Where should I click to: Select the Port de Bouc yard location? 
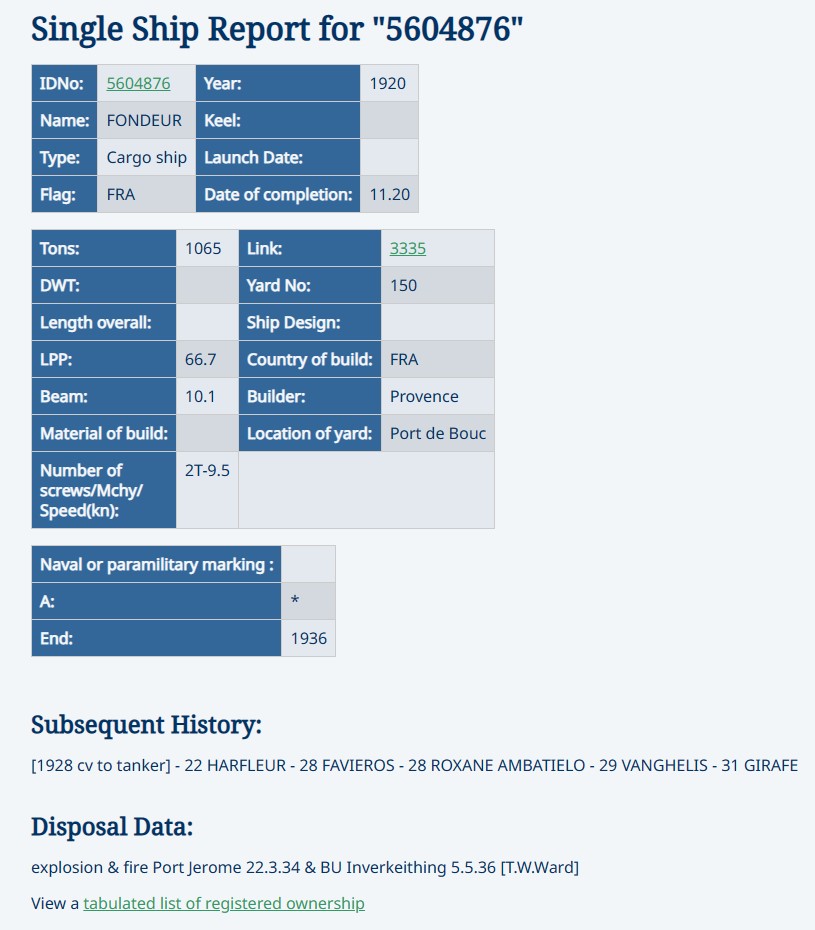(438, 434)
